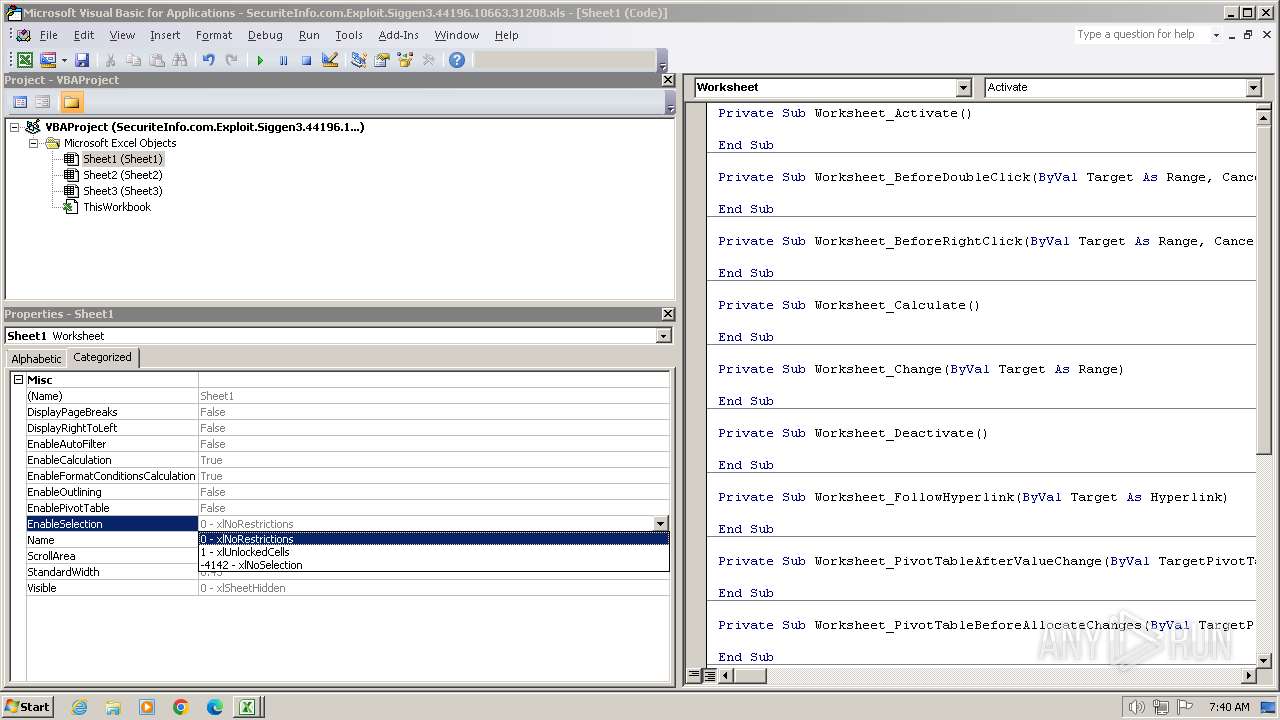This screenshot has height=720, width=1280.
Task: Collapse the Microsoft Excel Objects folder
Action: 34,143
